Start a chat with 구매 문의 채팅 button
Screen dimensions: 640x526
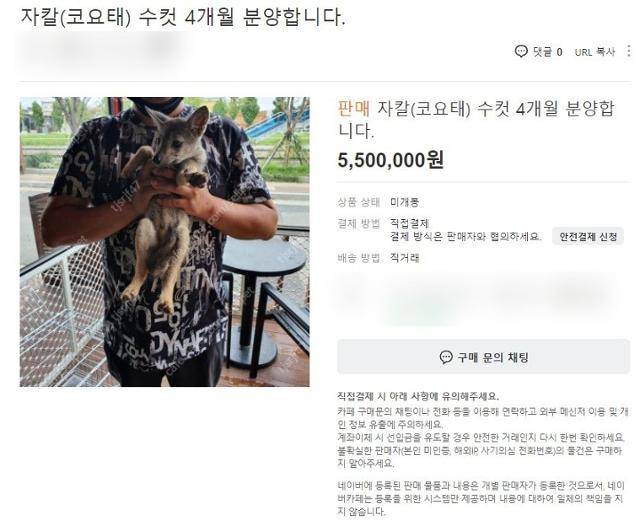pos(483,356)
